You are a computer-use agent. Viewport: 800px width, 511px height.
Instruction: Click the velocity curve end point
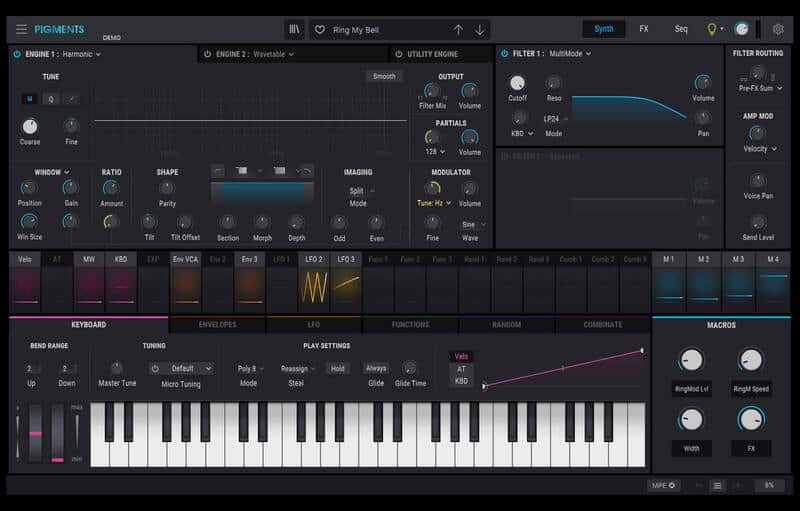click(x=642, y=350)
